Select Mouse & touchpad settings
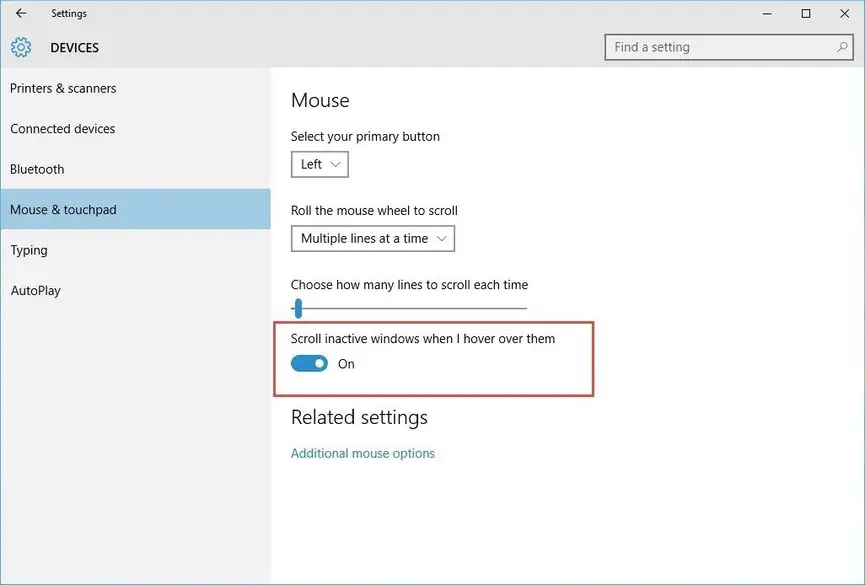The image size is (865, 585). [x=63, y=209]
